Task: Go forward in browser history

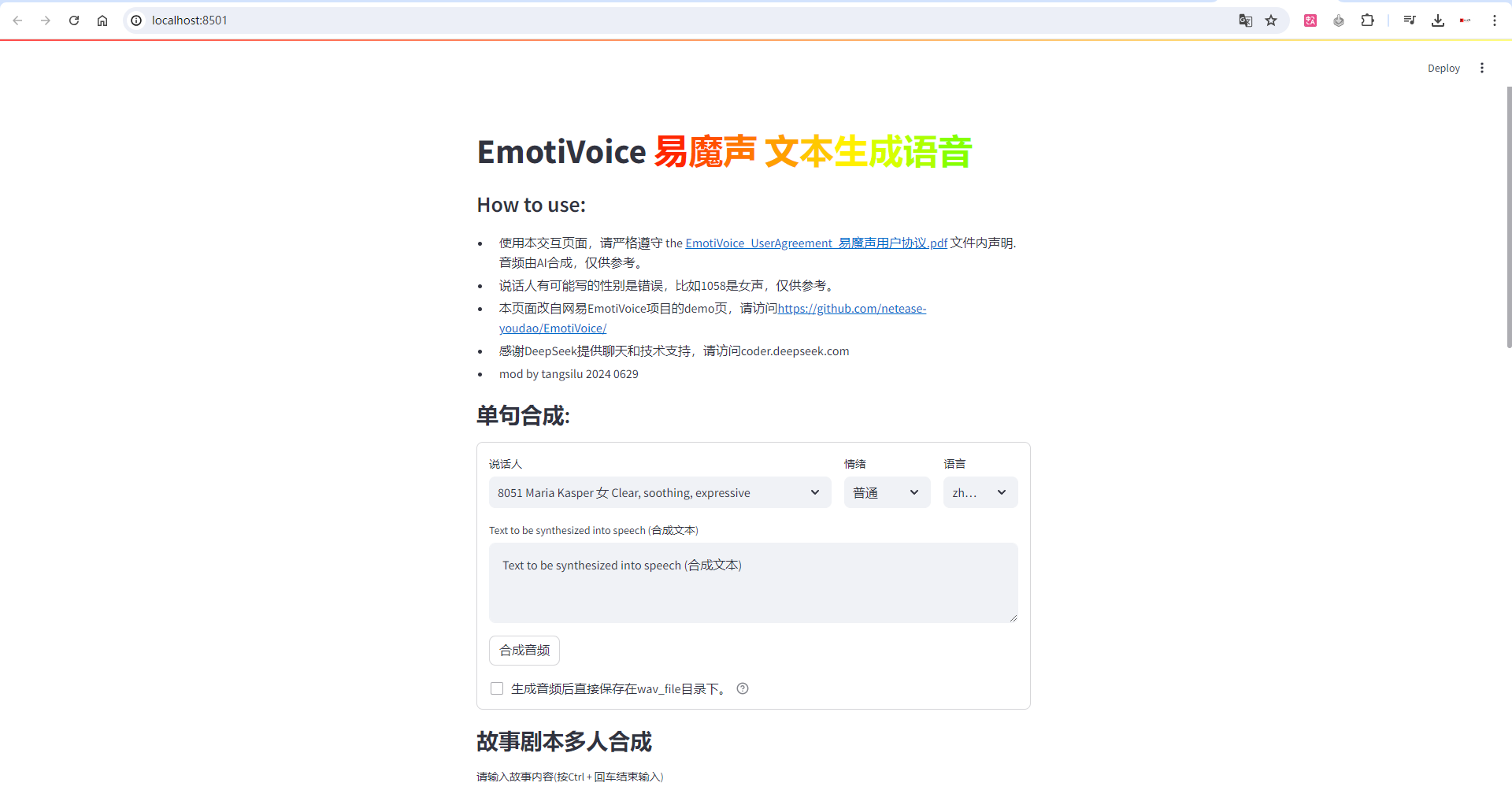Action: [x=46, y=20]
